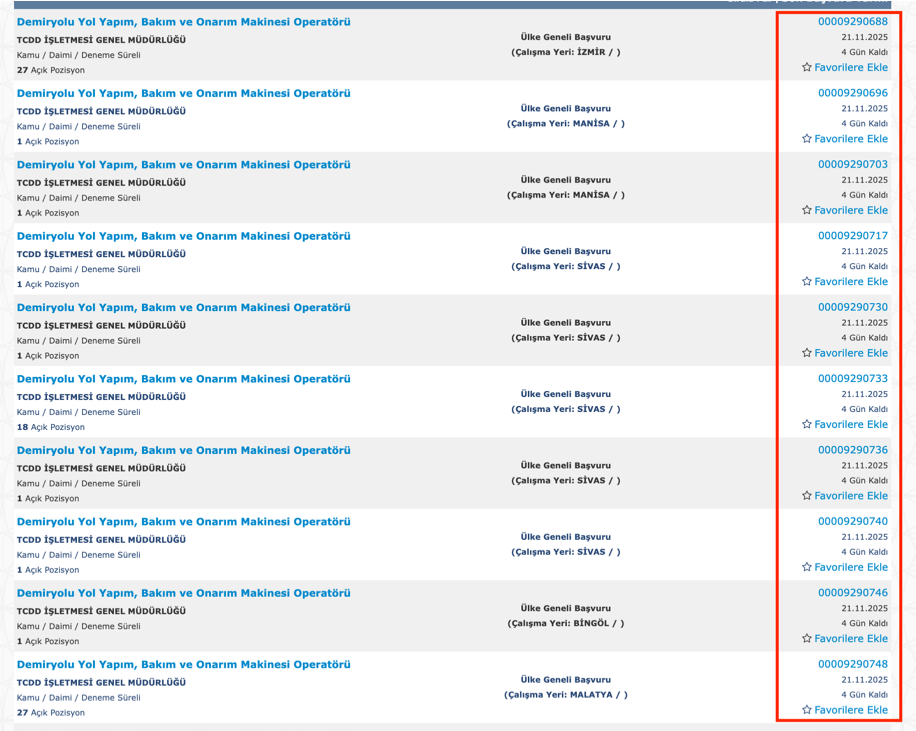Open the job title for the İZMİR listing
Viewport: 916px width, 731px height.
[183, 22]
